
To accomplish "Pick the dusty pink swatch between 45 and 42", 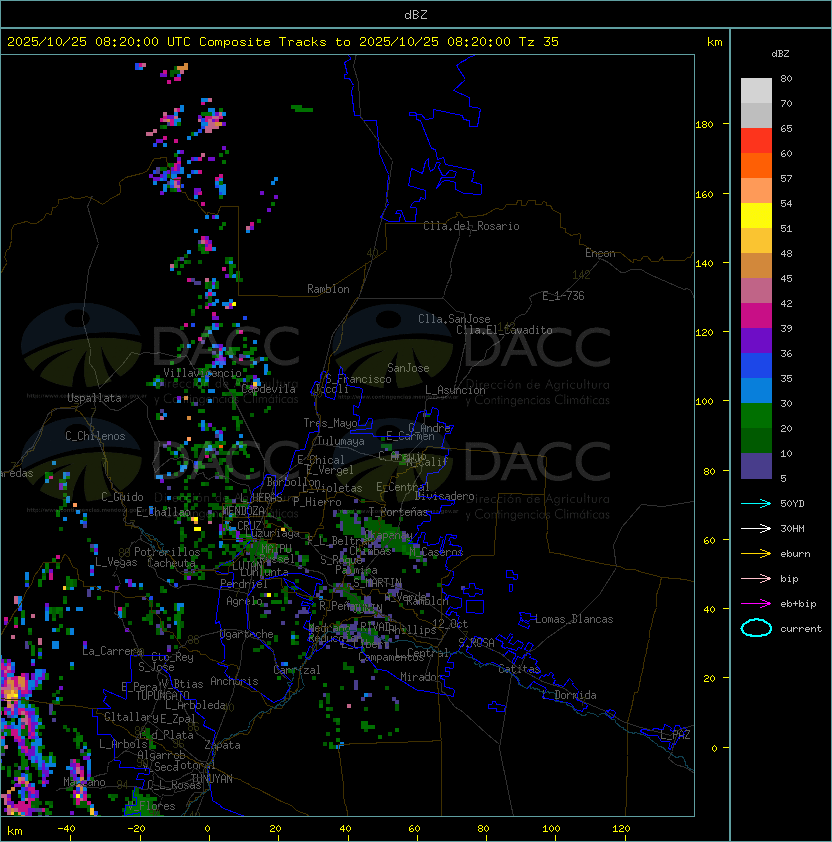I will 756,291.
